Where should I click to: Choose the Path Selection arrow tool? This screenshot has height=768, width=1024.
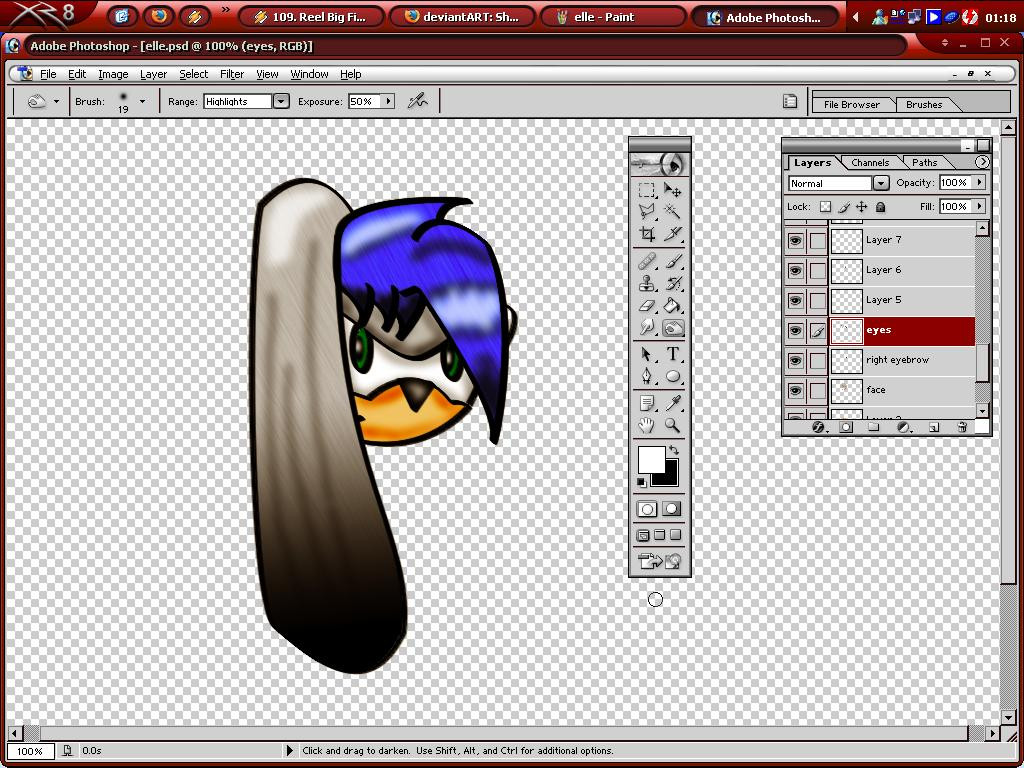click(647, 355)
